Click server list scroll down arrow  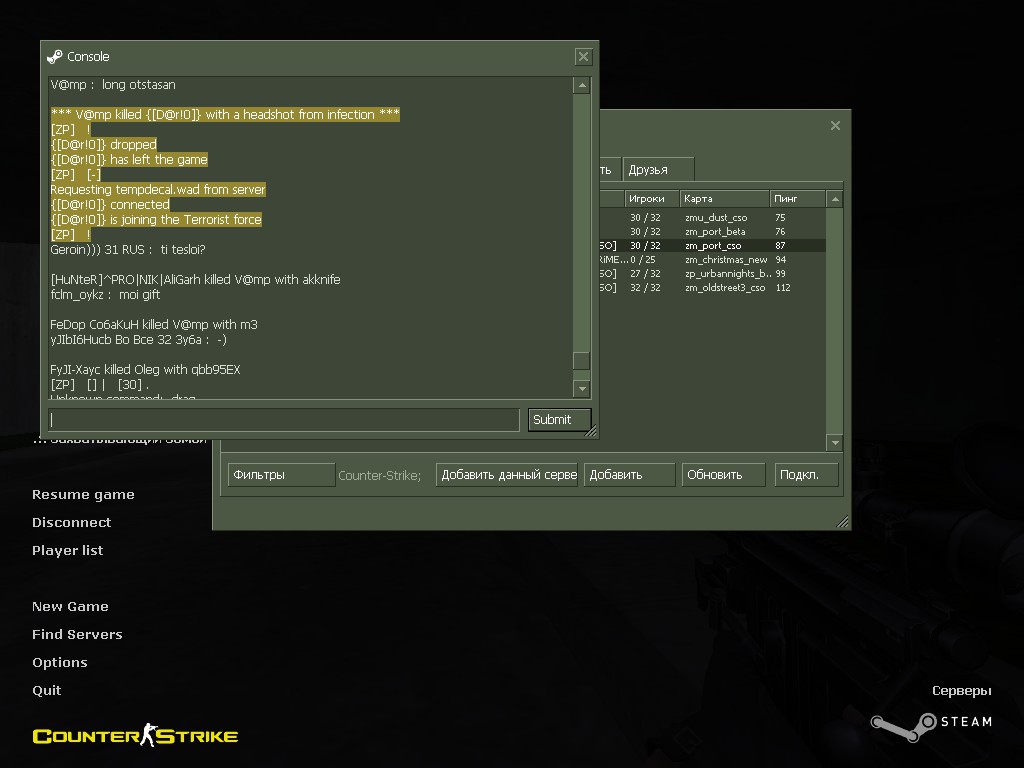click(x=834, y=442)
